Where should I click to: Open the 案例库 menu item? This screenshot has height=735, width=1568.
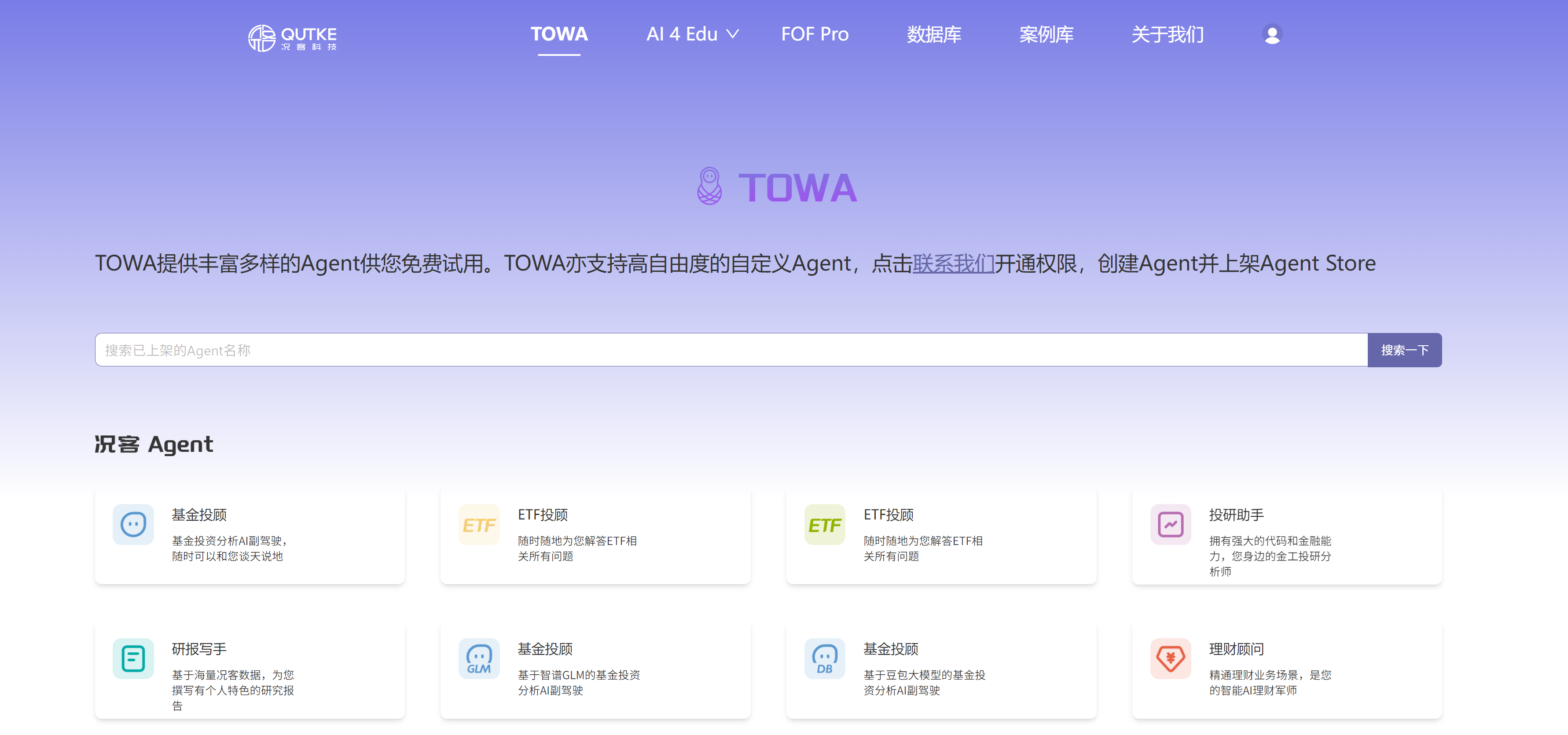[1047, 34]
